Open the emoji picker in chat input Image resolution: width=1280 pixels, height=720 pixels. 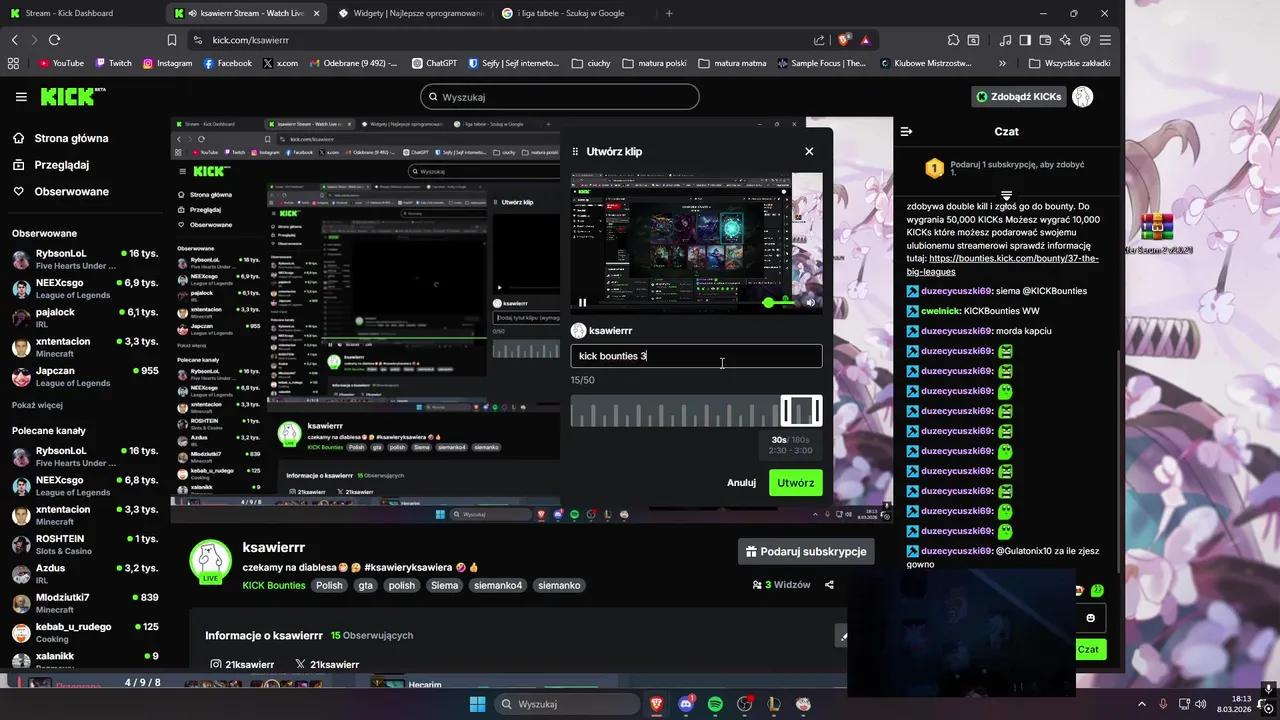tap(1090, 617)
